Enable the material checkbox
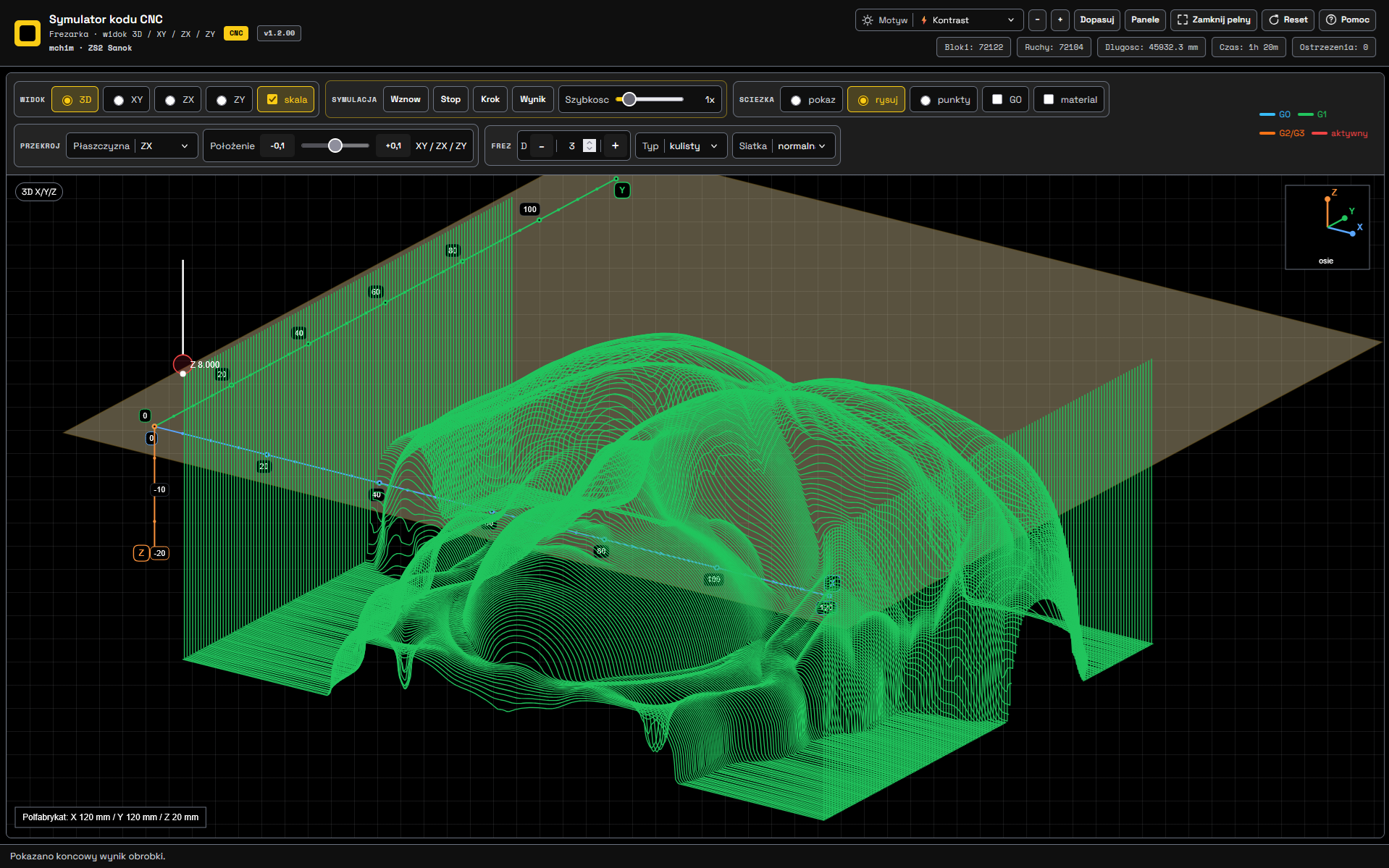The width and height of the screenshot is (1389, 868). [1070, 100]
